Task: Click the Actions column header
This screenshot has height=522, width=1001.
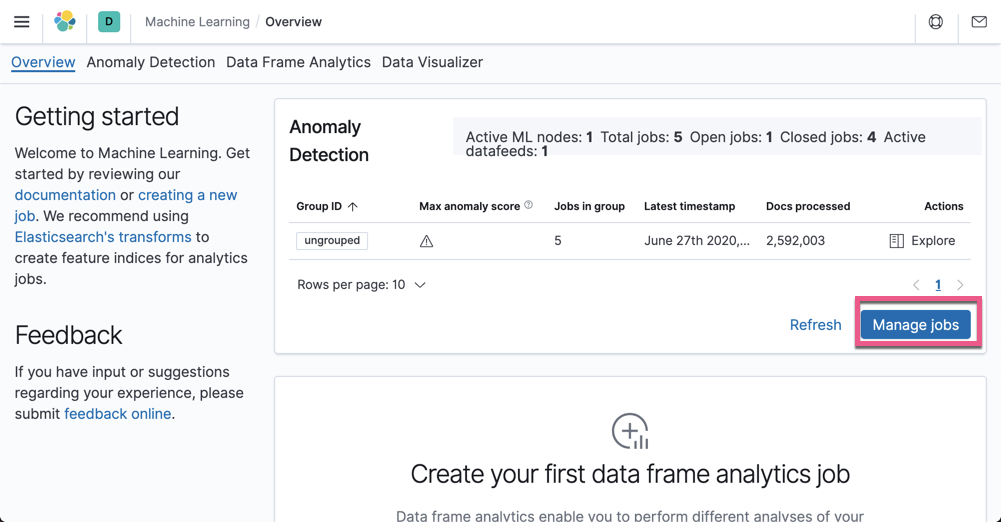Action: point(944,206)
